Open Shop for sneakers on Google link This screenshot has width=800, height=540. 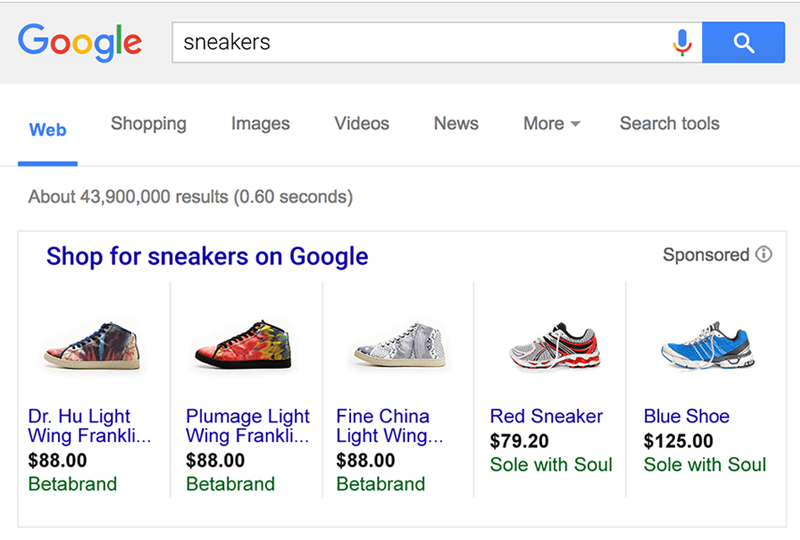click(207, 256)
